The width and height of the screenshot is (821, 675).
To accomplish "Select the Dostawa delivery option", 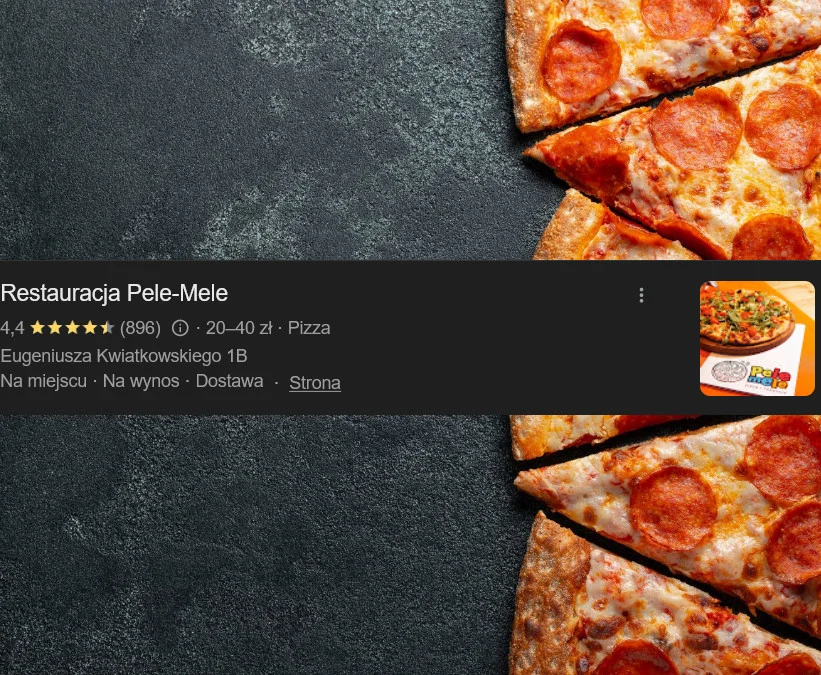I will click(229, 381).
